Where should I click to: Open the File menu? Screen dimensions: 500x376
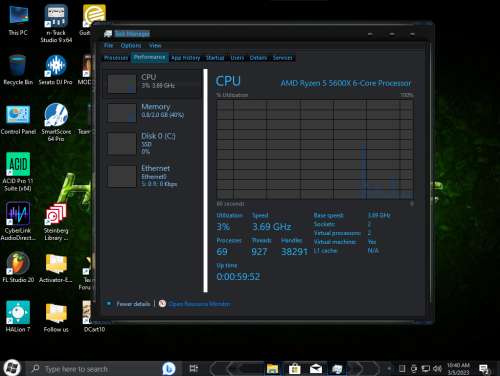pyautogui.click(x=108, y=45)
